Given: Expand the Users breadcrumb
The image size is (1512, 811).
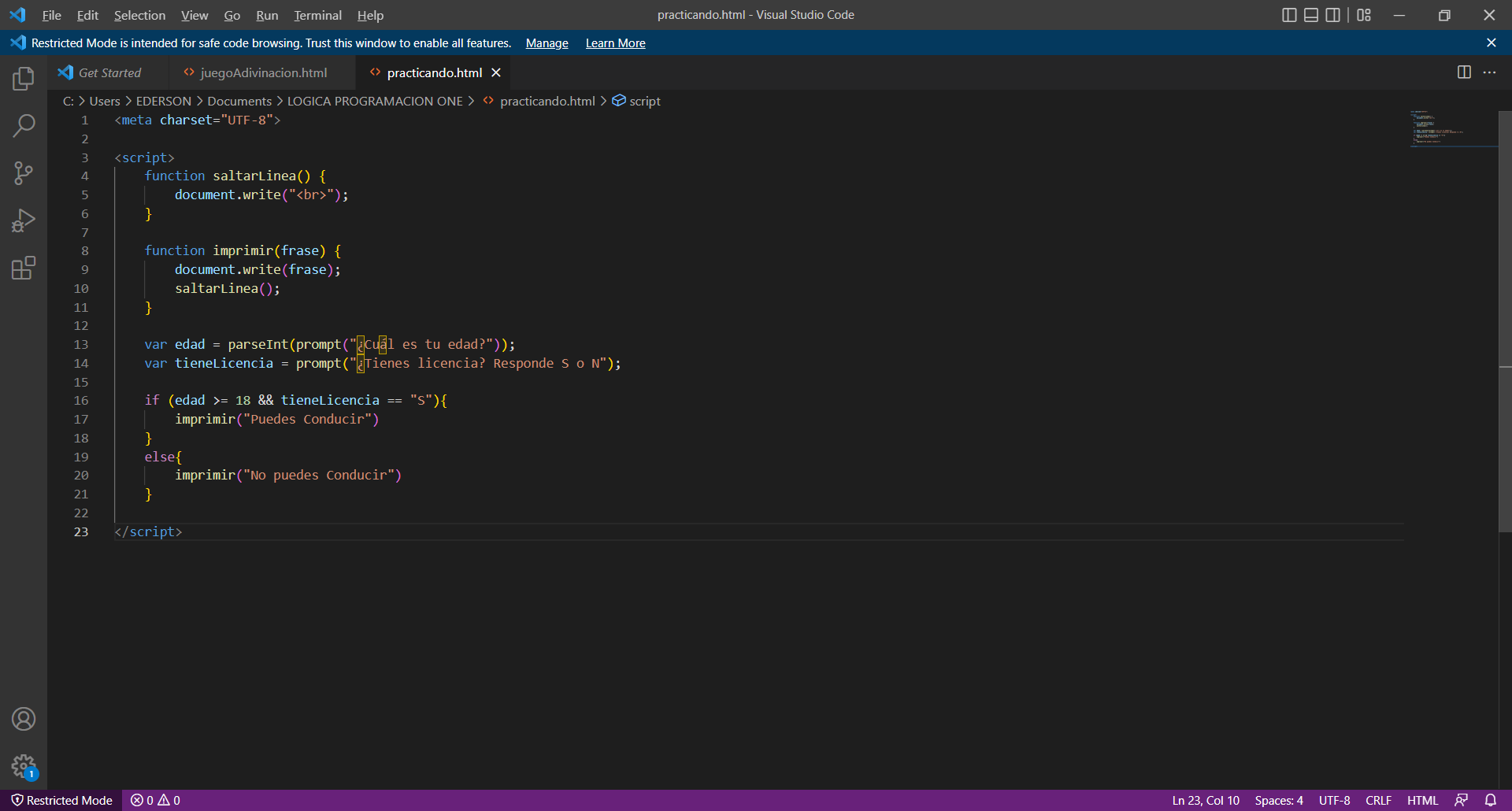Looking at the screenshot, I should [x=105, y=101].
